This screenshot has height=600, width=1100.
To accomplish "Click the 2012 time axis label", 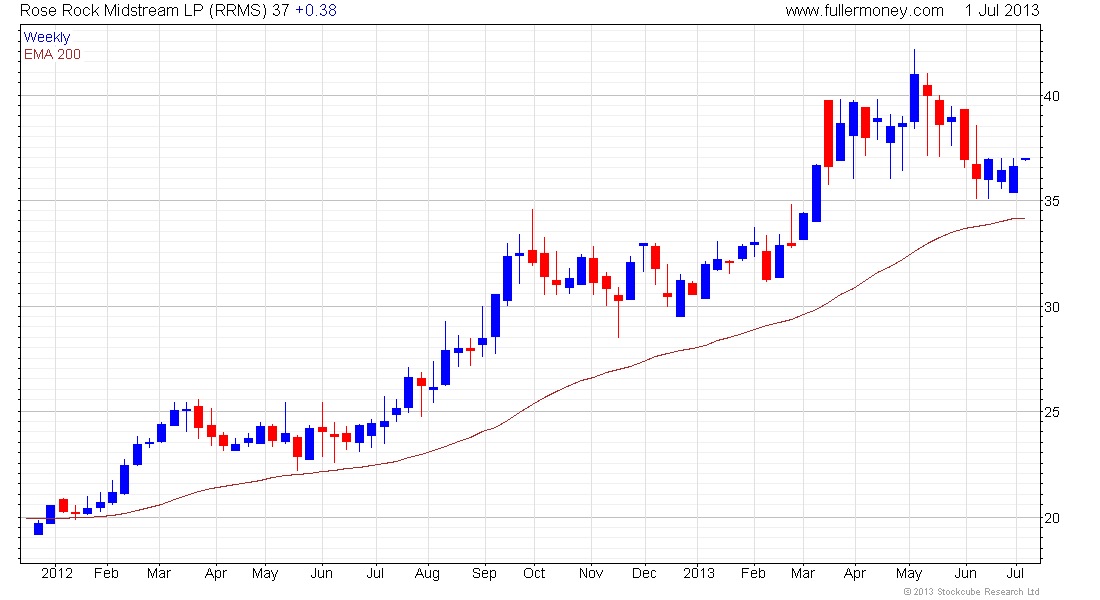I will 57,573.
